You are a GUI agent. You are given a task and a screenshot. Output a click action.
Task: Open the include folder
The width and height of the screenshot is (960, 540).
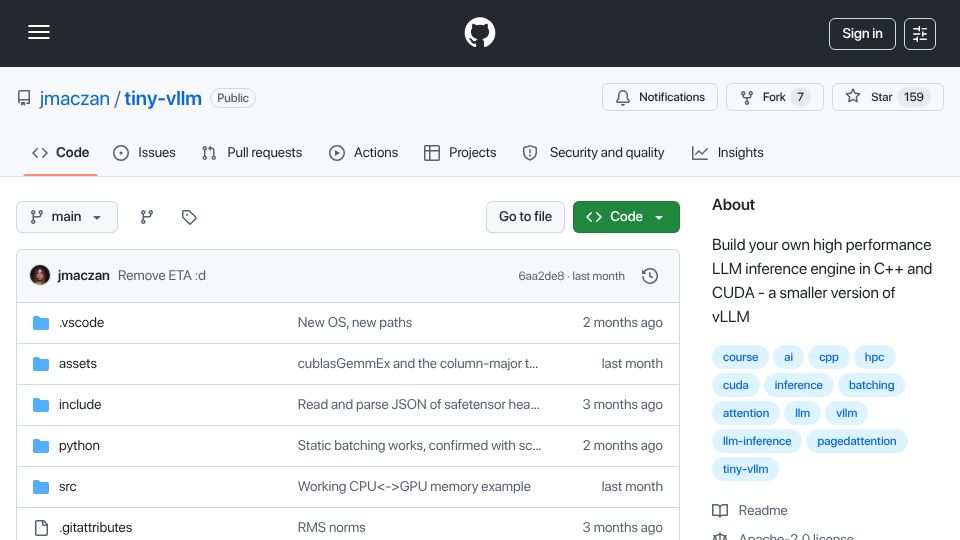[x=80, y=405]
